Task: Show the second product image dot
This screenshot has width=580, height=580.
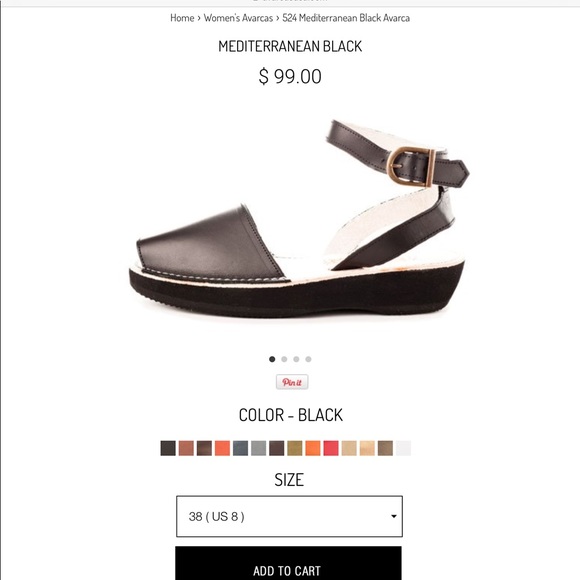Action: [284, 359]
